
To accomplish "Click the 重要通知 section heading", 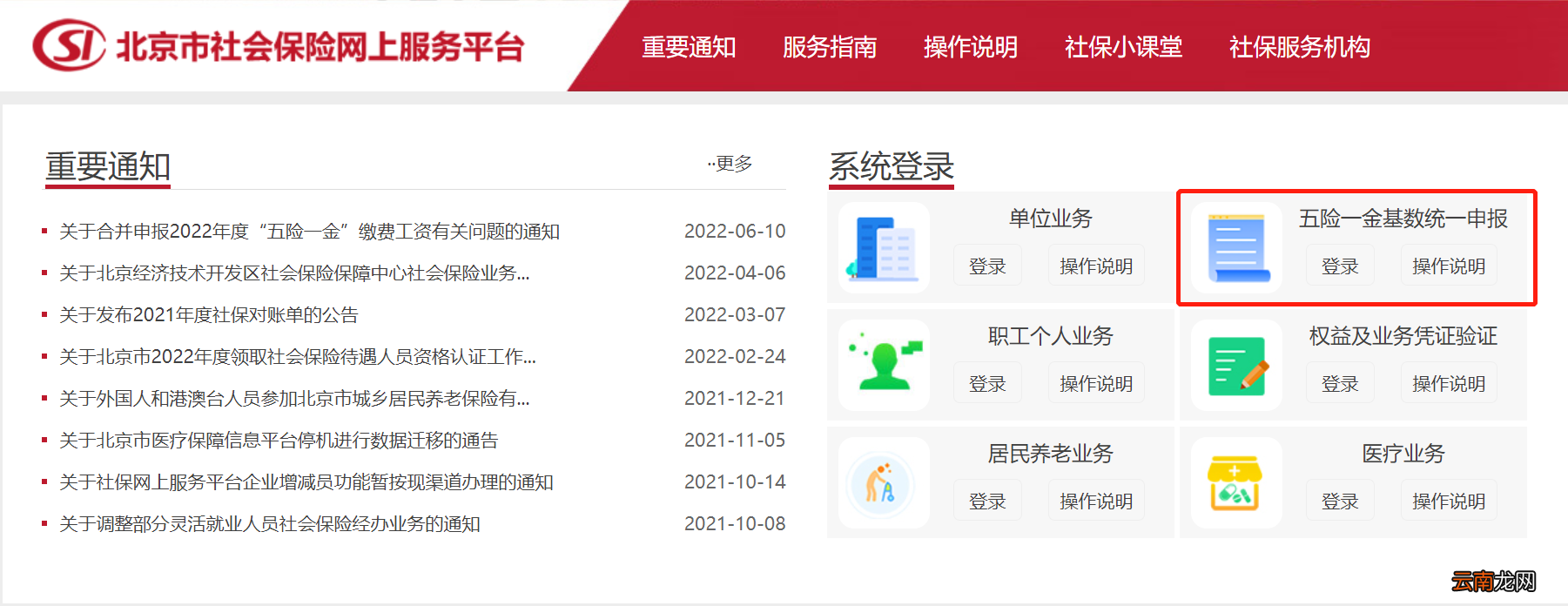I will (x=108, y=166).
